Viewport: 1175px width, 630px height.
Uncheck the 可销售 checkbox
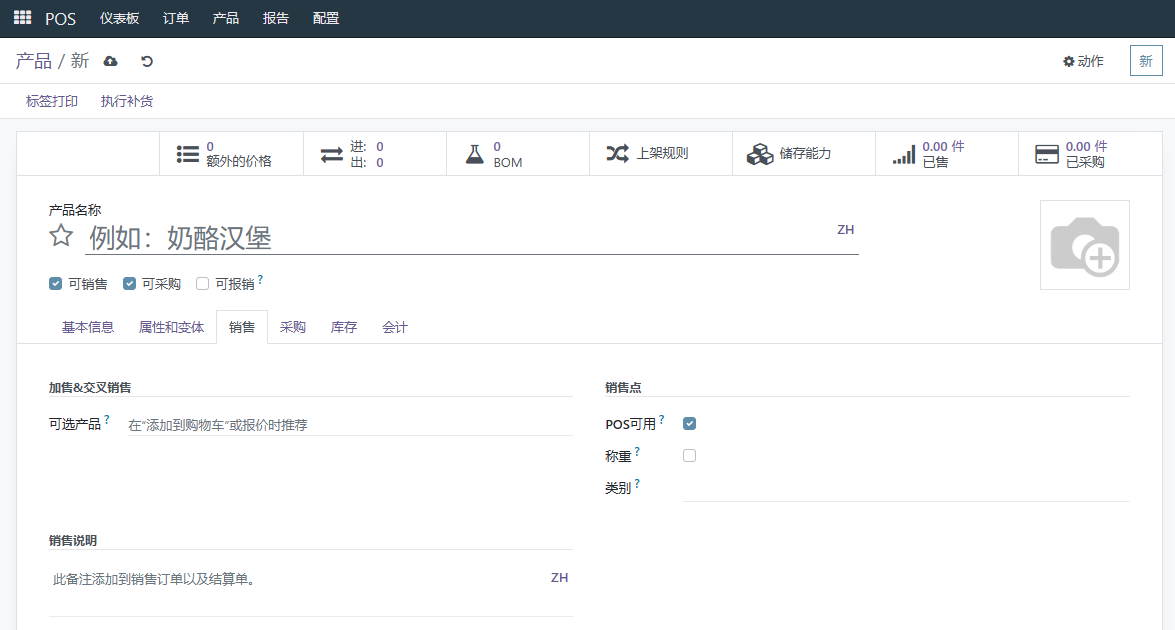click(55, 283)
